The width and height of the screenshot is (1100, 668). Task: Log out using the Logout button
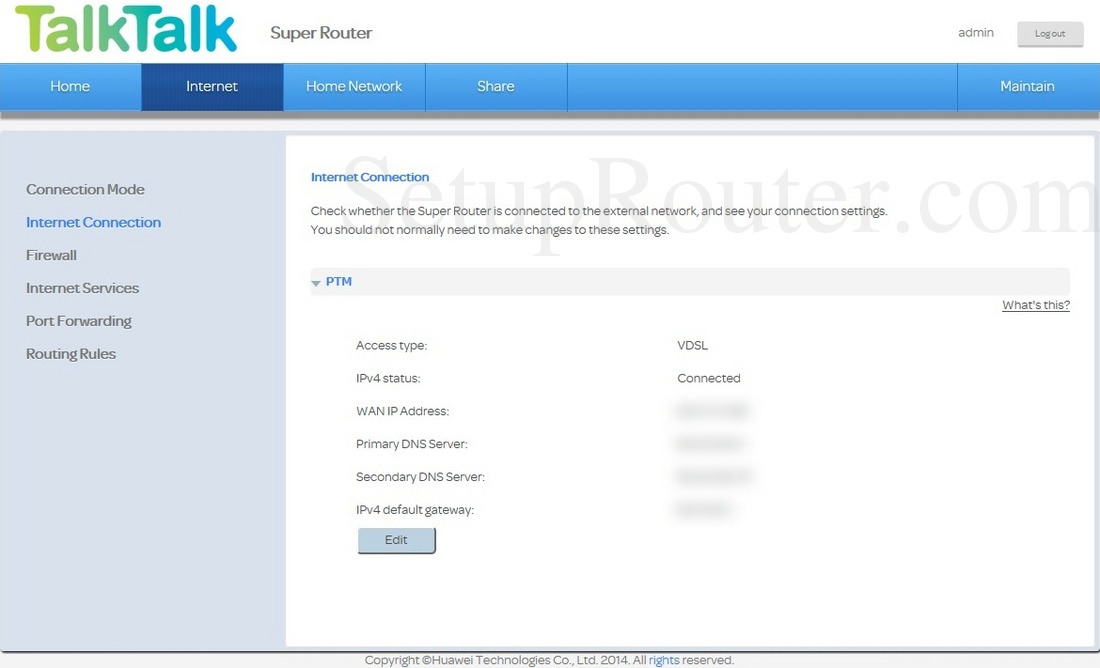(x=1049, y=34)
